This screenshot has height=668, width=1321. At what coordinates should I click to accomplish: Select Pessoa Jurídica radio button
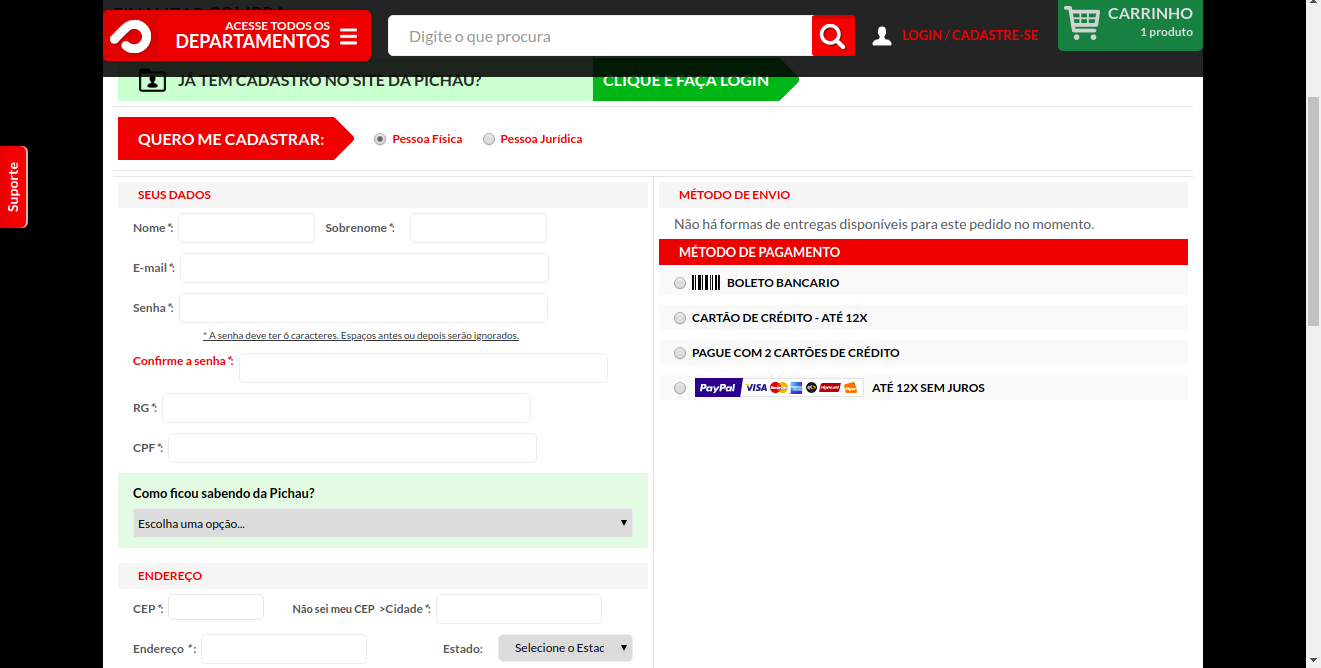[489, 139]
